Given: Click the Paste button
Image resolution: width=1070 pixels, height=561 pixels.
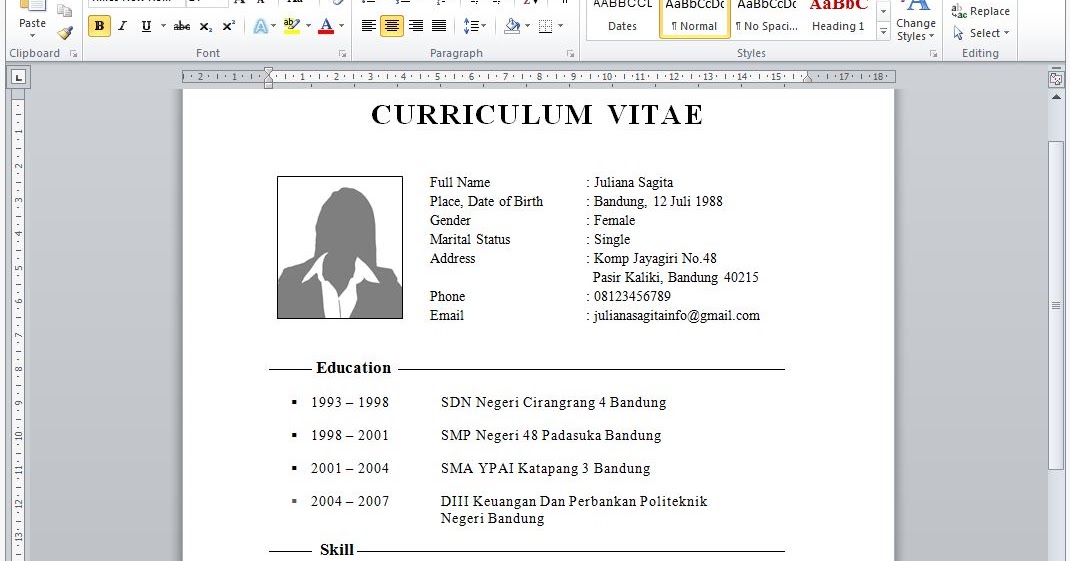Looking at the screenshot, I should pos(32,20).
